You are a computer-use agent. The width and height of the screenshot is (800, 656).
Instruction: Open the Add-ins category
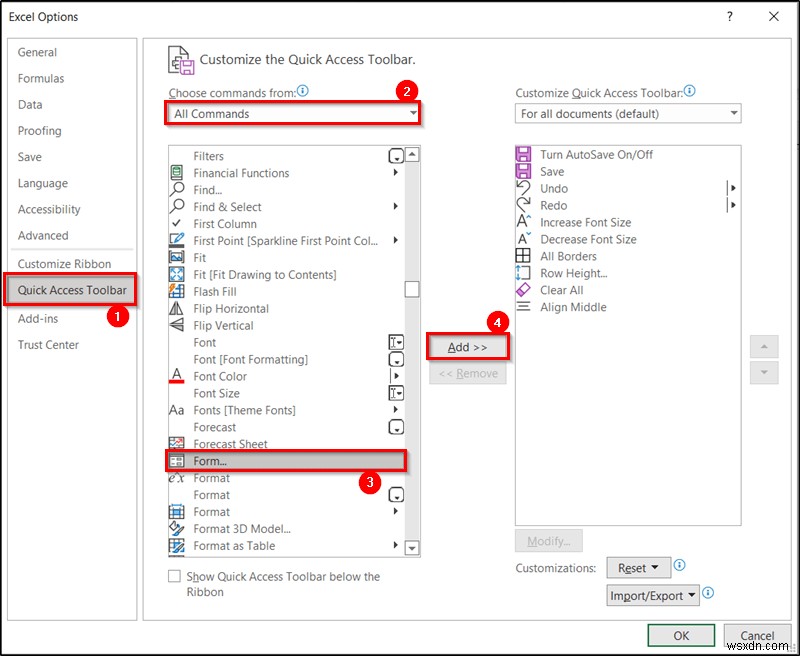tap(38, 318)
